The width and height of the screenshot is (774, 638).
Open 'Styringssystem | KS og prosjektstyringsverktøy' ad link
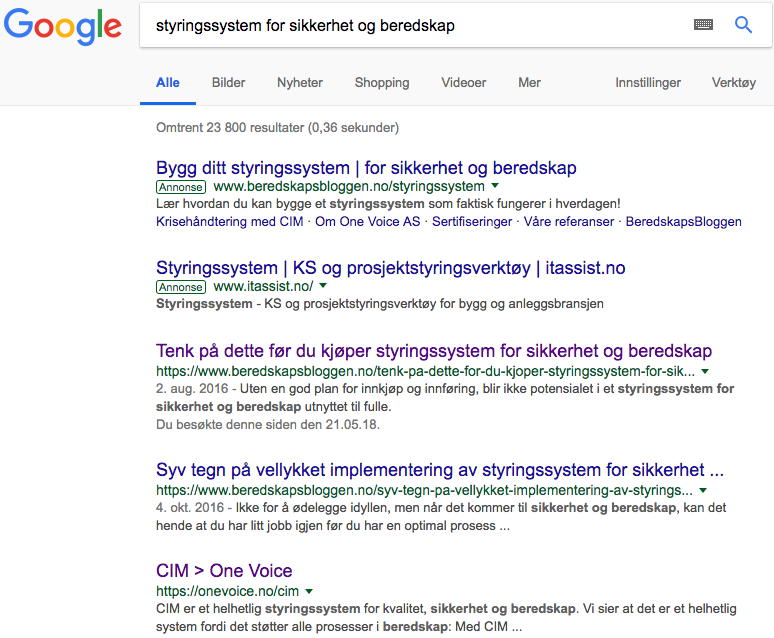[x=390, y=268]
